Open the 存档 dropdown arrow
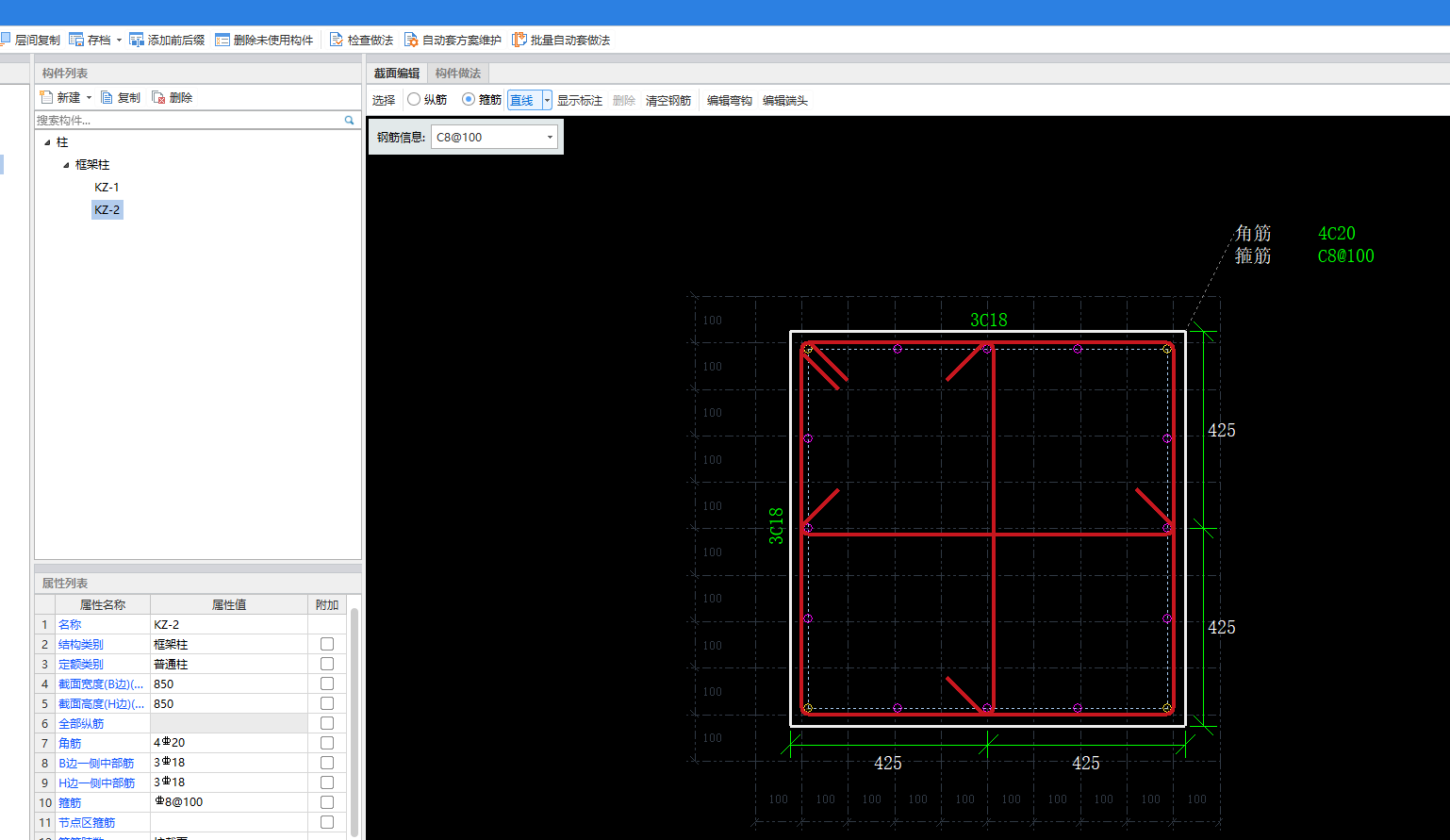This screenshot has height=840, width=1450. [x=119, y=41]
